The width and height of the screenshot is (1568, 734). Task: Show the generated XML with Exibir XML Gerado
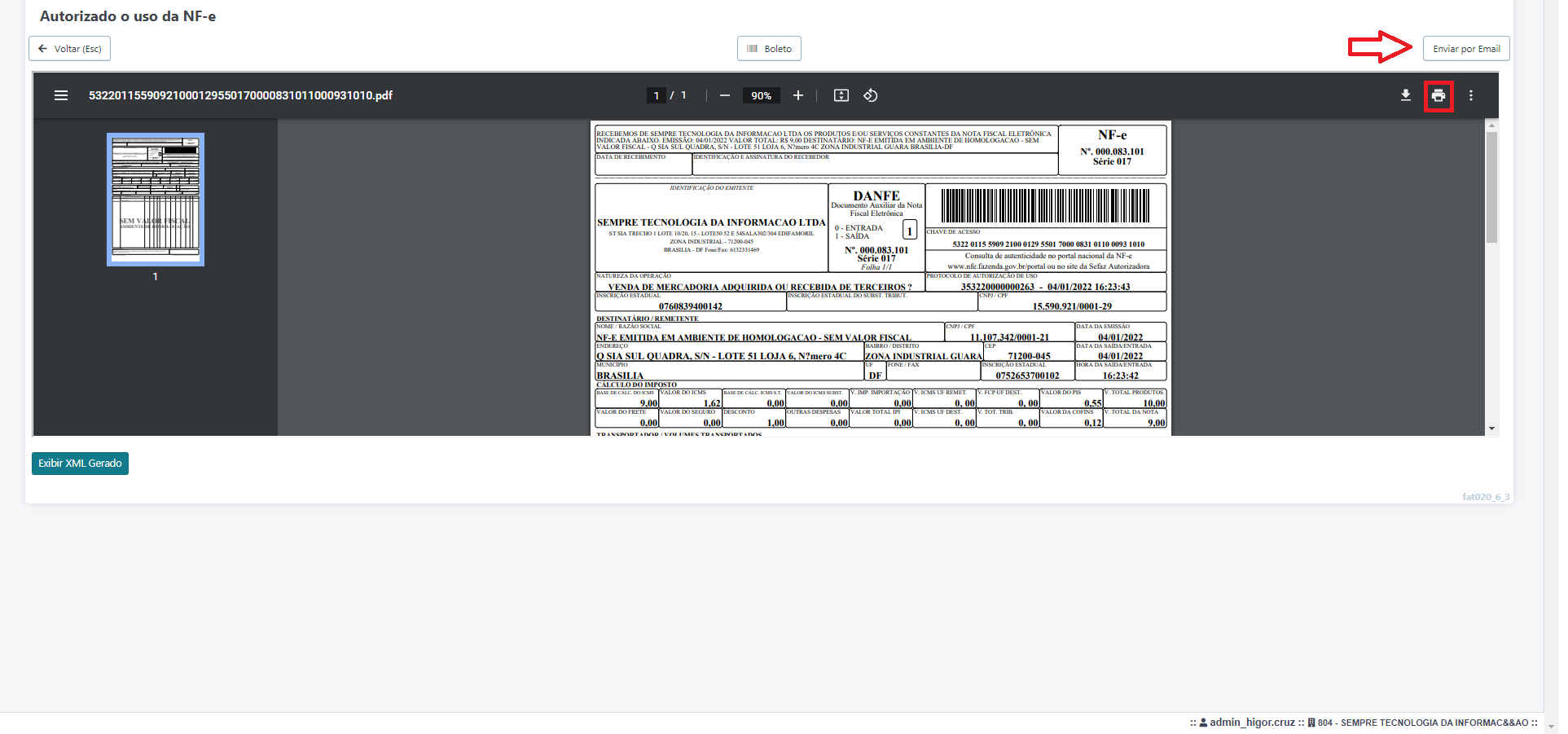click(80, 464)
